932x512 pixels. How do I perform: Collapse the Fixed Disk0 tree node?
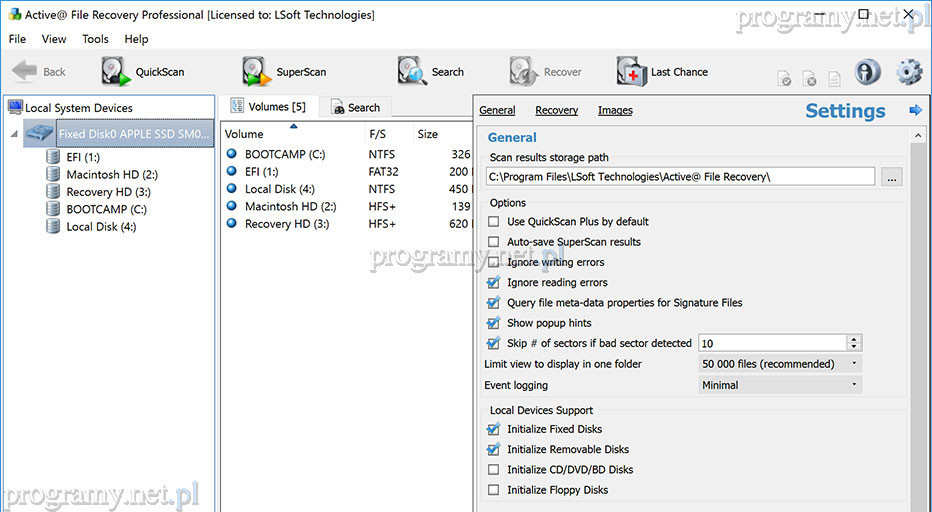[15, 133]
